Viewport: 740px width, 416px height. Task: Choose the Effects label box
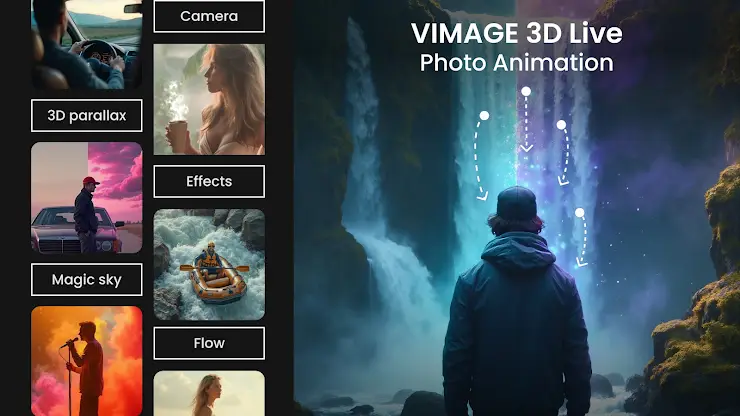(x=209, y=181)
